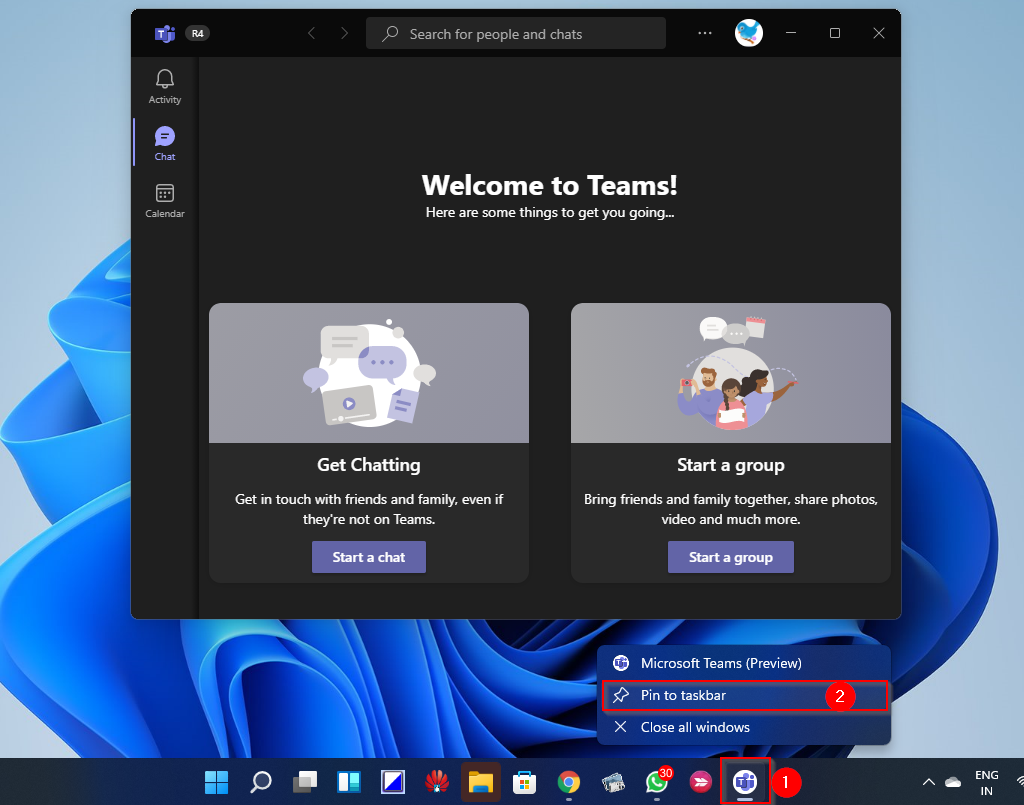Screen dimensions: 1024x805
Task: Open the ENG IN language switcher
Action: [x=986, y=782]
